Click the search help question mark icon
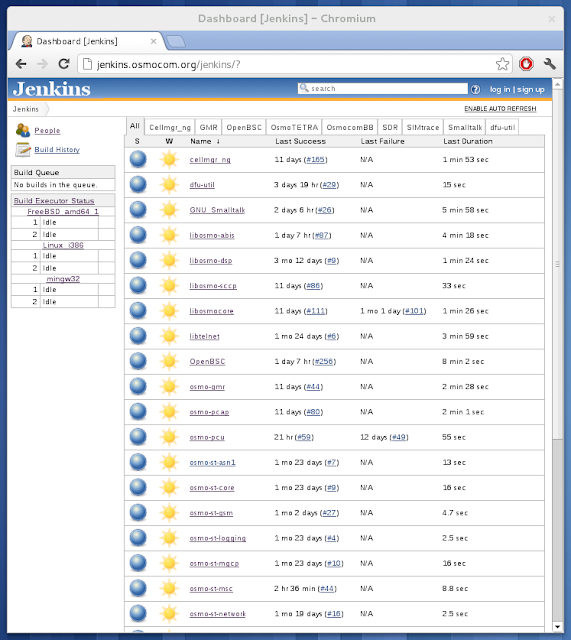The image size is (571, 640). pos(475,89)
